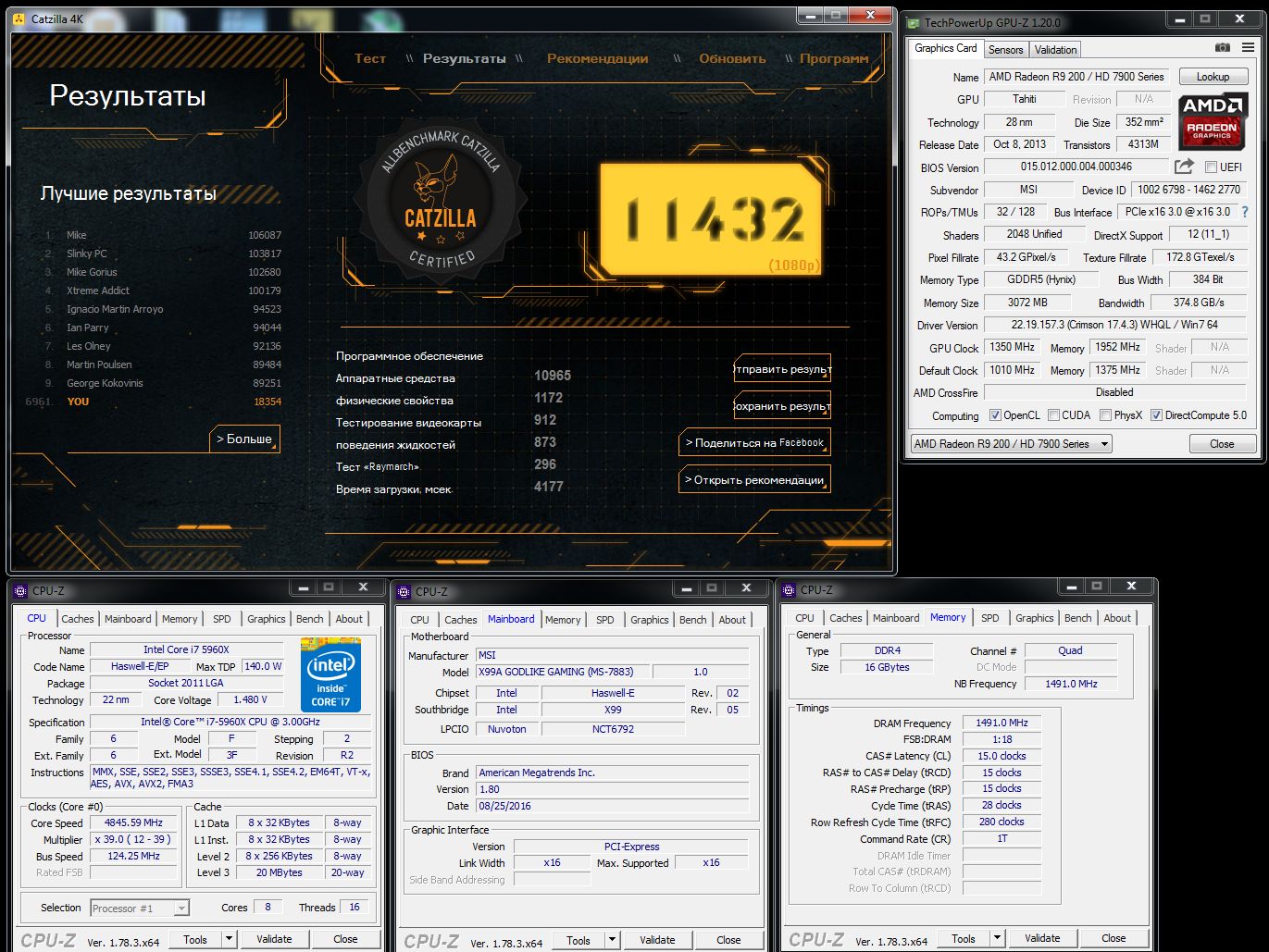Open the Тест tab in Catzilla
Image resolution: width=1269 pixels, height=952 pixels.
point(370,58)
